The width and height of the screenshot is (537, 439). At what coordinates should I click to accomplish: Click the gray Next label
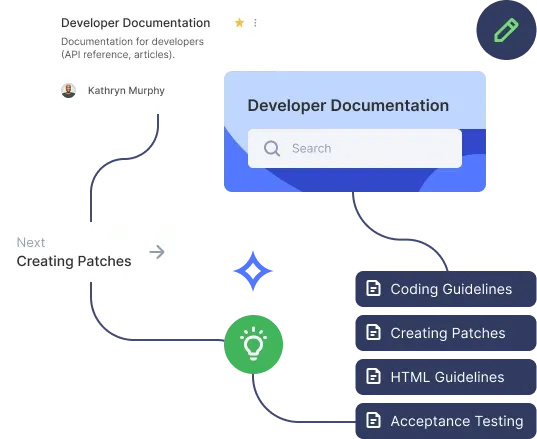(31, 242)
